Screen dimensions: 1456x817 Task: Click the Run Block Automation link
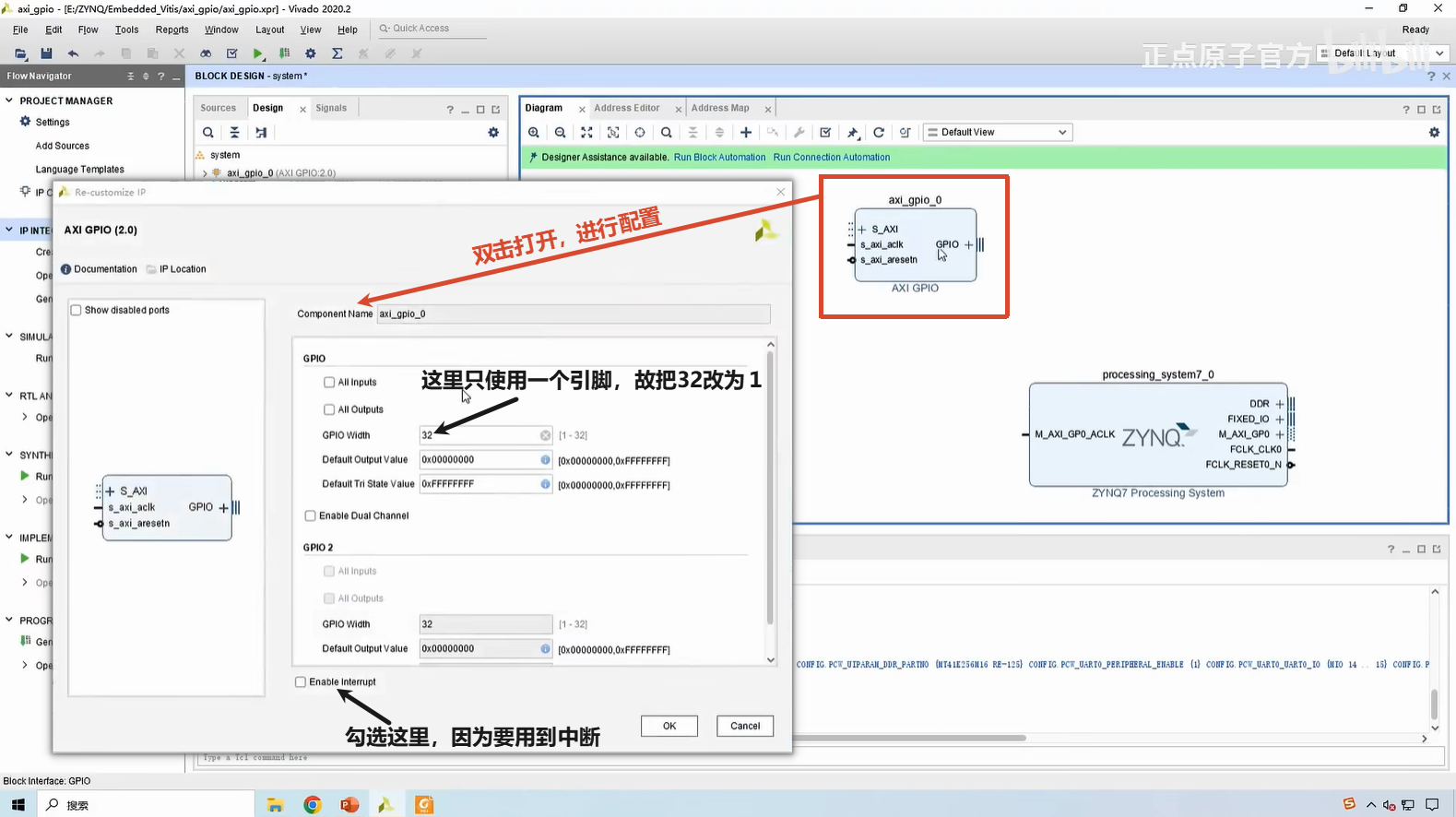pyautogui.click(x=719, y=158)
